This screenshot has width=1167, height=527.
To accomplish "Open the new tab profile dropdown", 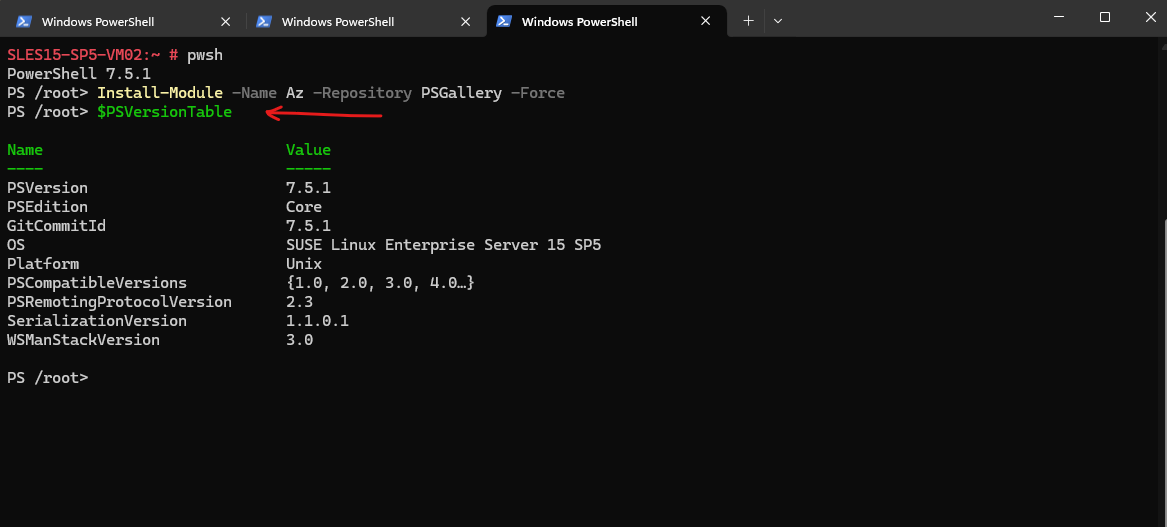I will pyautogui.click(x=778, y=21).
